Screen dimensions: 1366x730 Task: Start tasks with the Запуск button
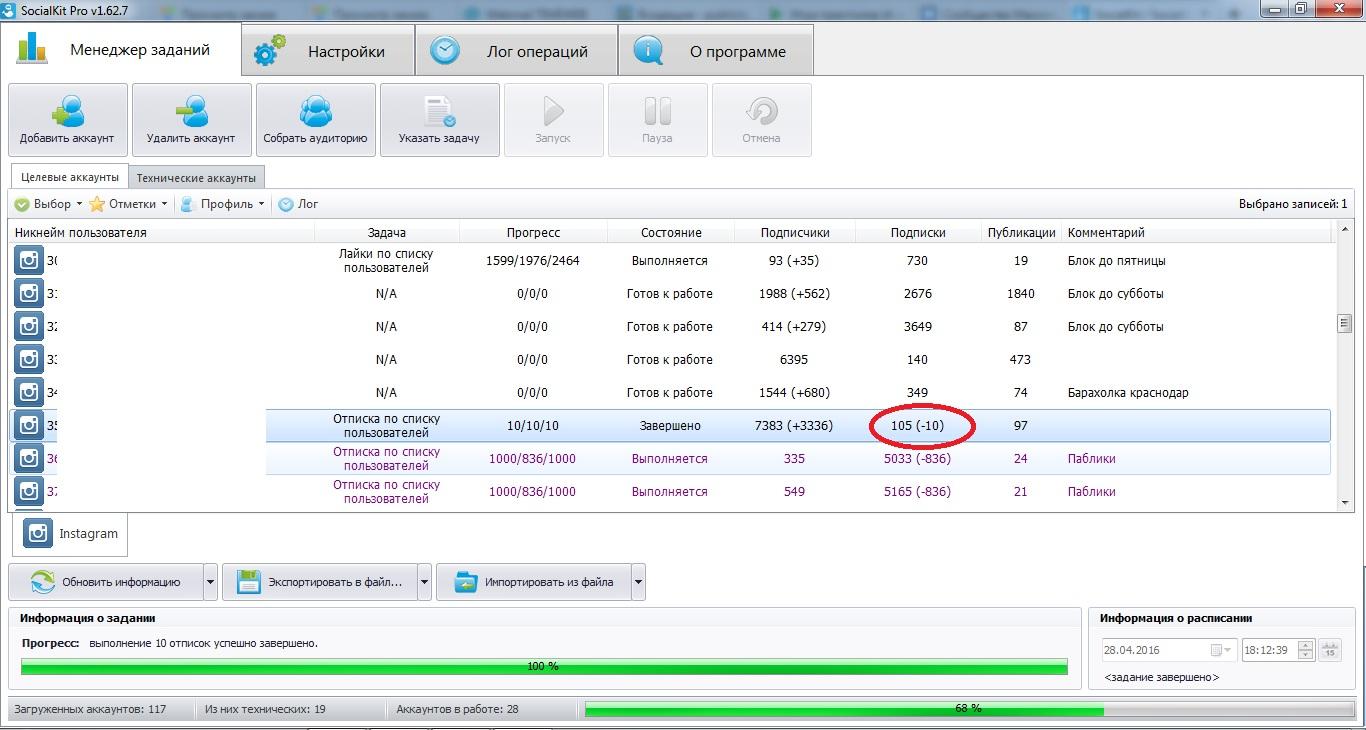(x=554, y=120)
